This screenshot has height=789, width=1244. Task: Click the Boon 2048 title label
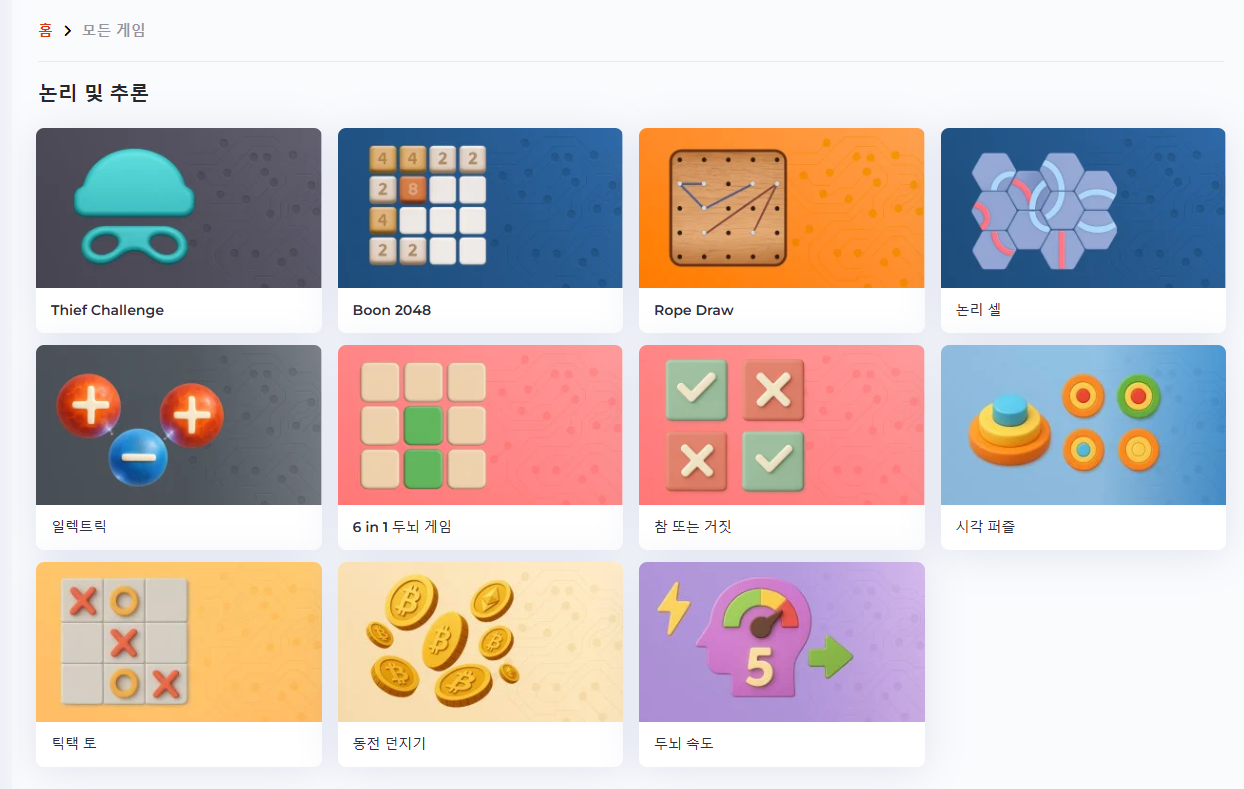[392, 310]
